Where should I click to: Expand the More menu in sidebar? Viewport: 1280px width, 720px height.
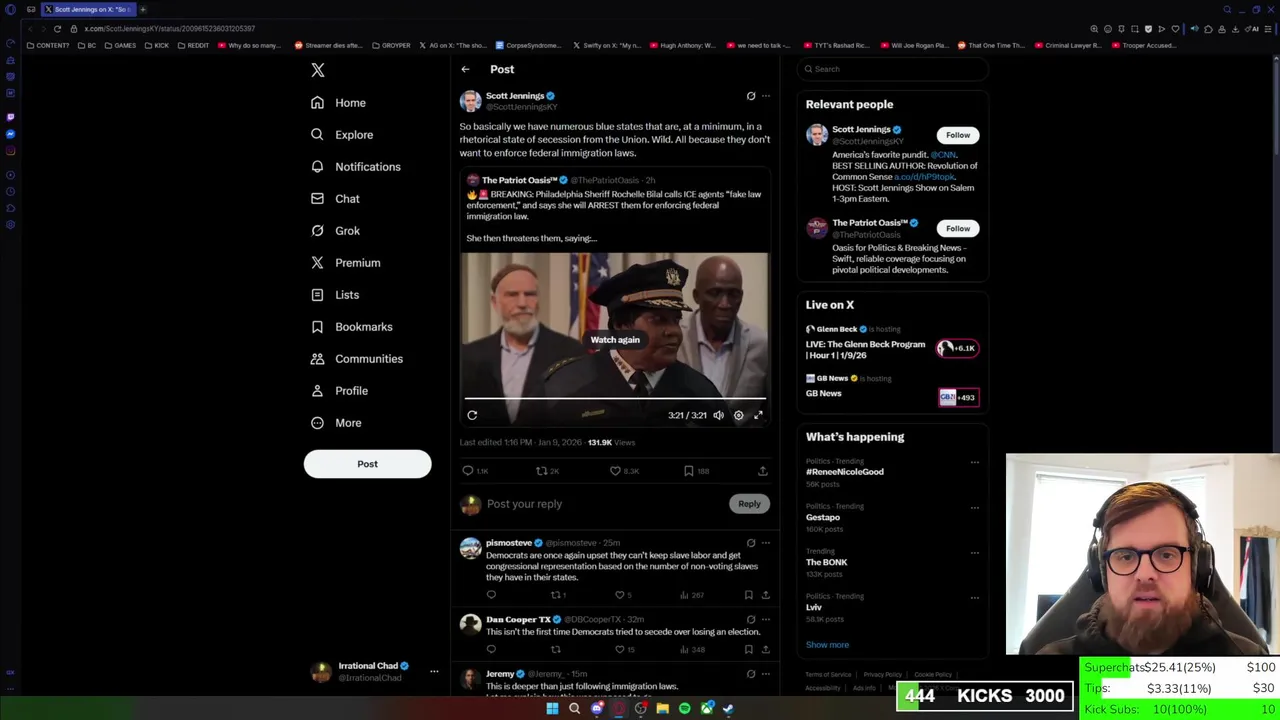(336, 423)
